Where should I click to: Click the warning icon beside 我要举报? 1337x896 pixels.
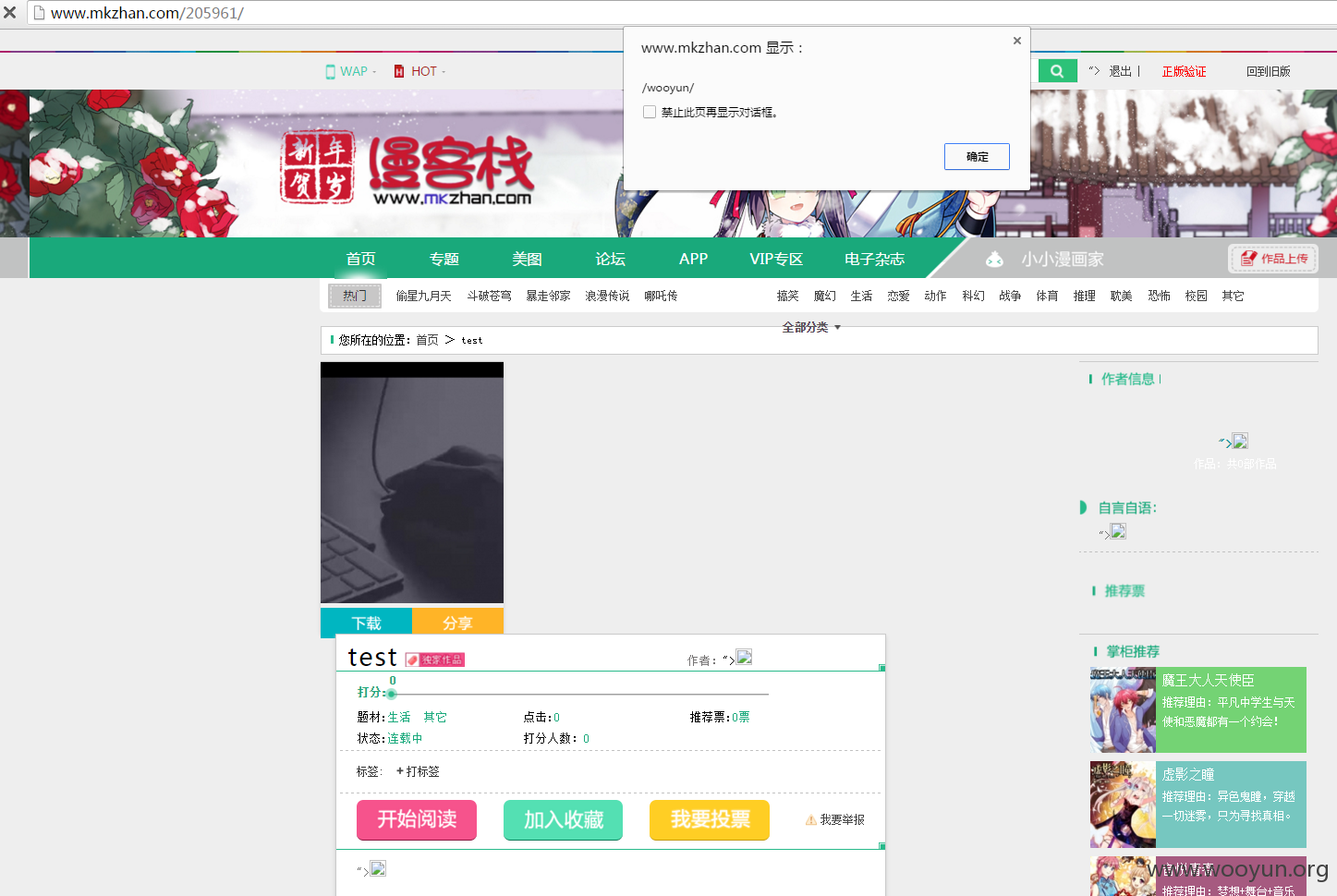pos(811,819)
